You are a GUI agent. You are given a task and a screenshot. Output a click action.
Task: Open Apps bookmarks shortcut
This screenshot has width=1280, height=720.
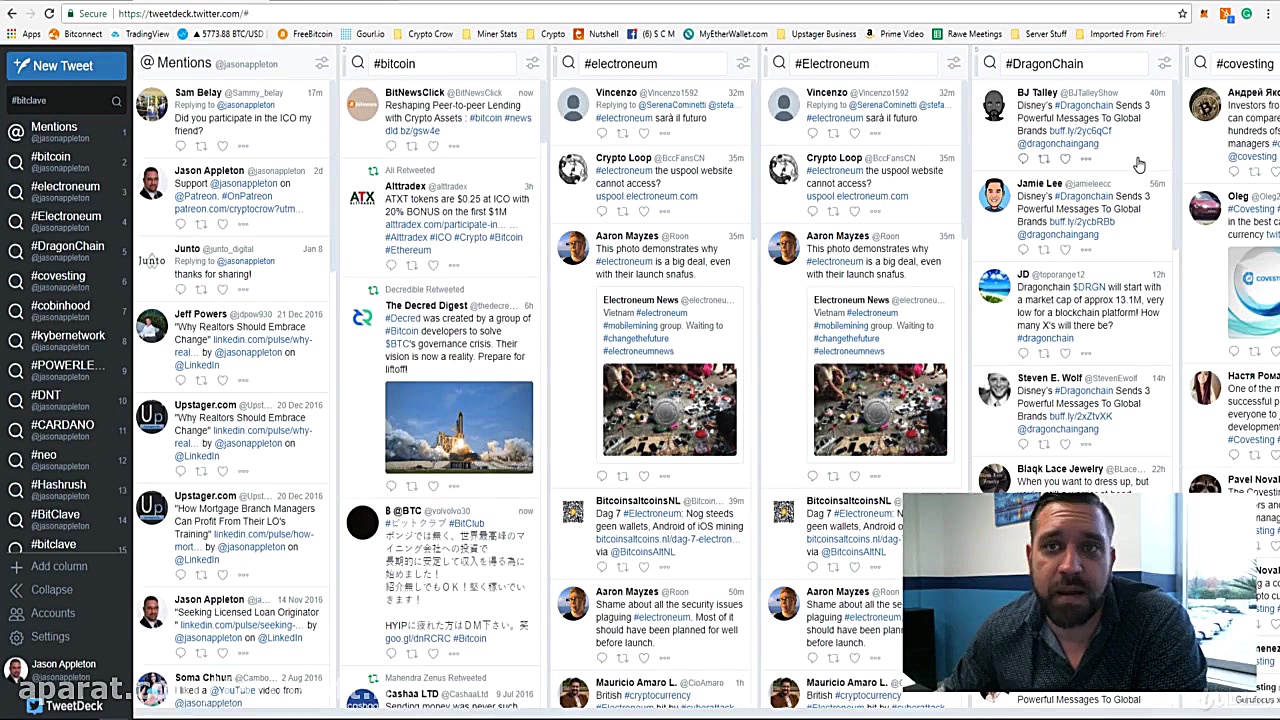coord(23,34)
